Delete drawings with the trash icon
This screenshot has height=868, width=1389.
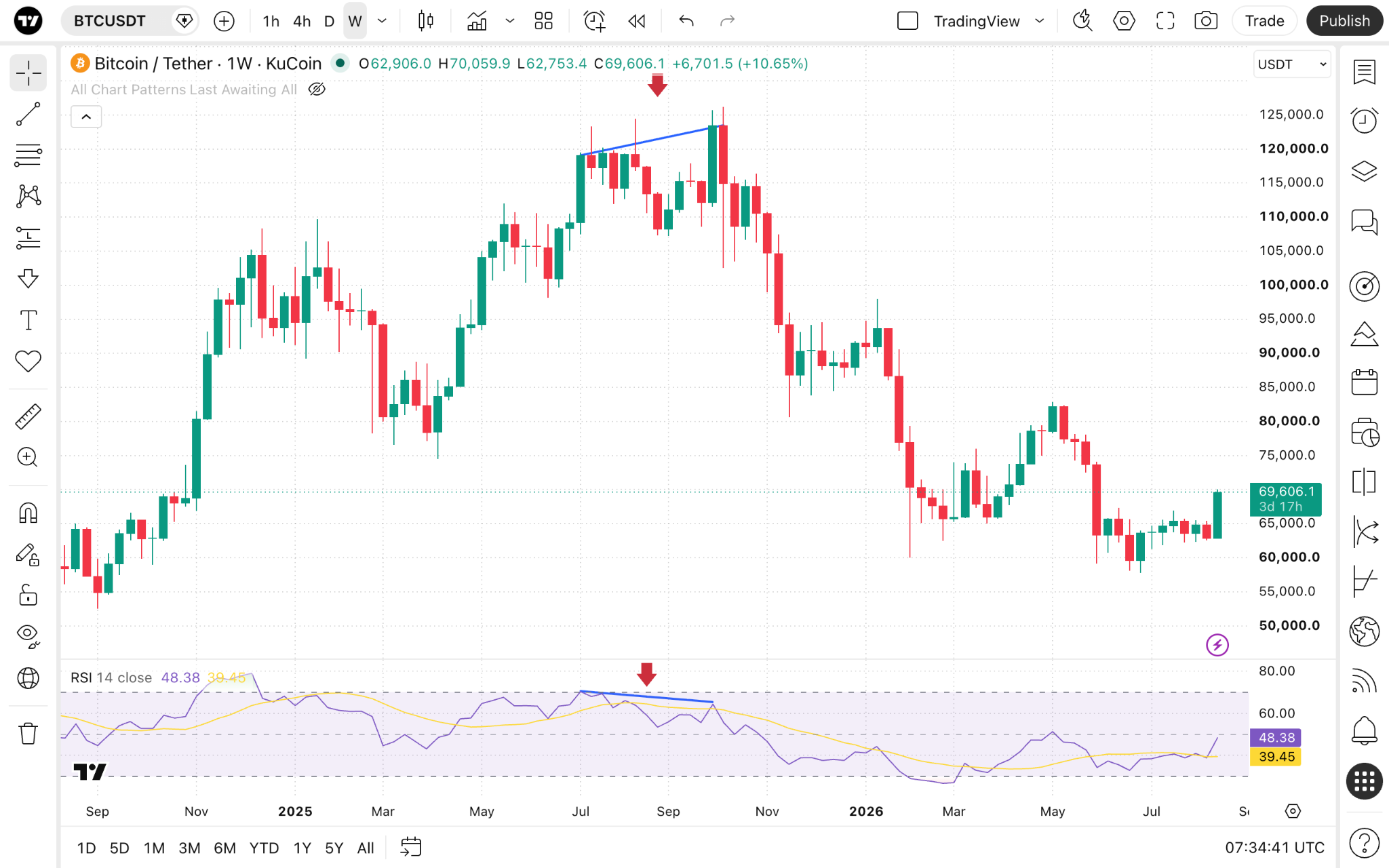click(x=28, y=733)
